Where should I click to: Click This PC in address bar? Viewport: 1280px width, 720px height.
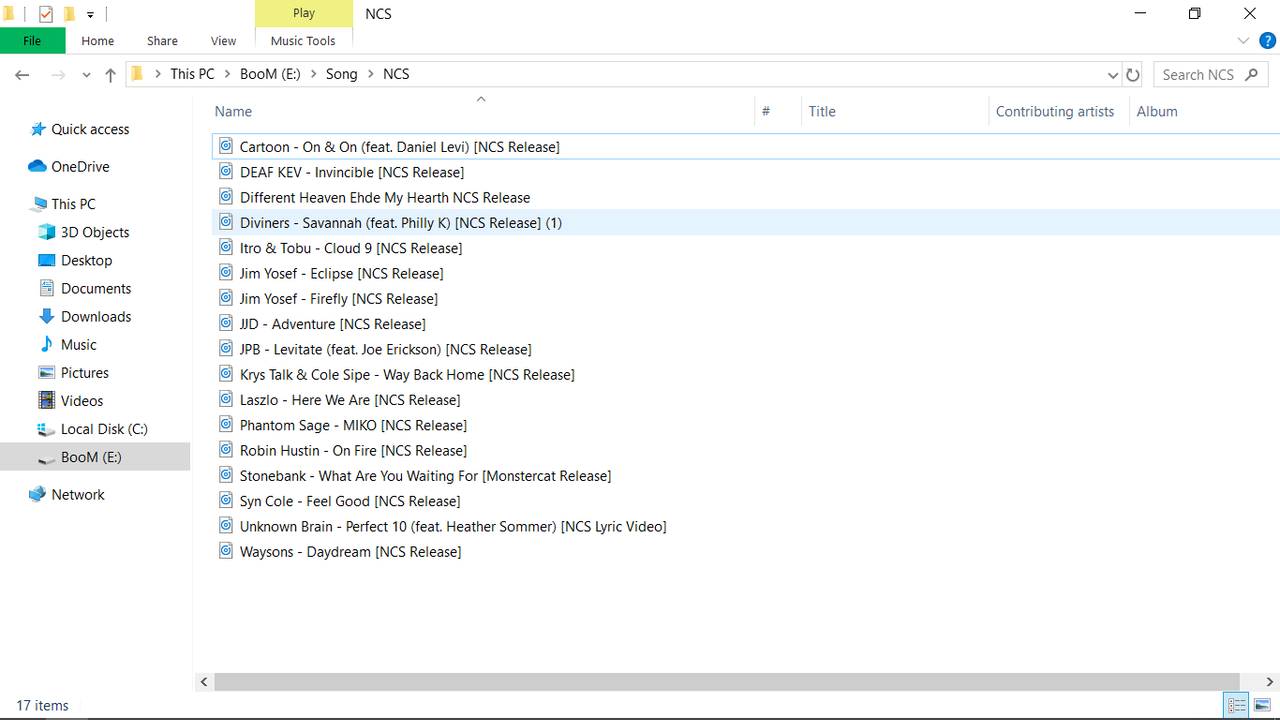pos(192,74)
